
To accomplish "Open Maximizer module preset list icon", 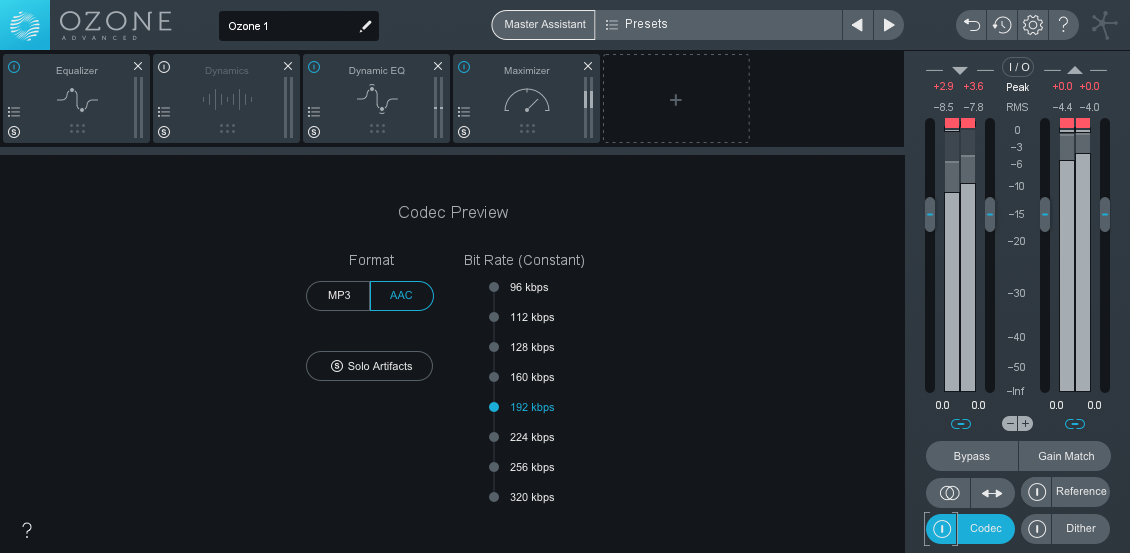I will (x=463, y=112).
